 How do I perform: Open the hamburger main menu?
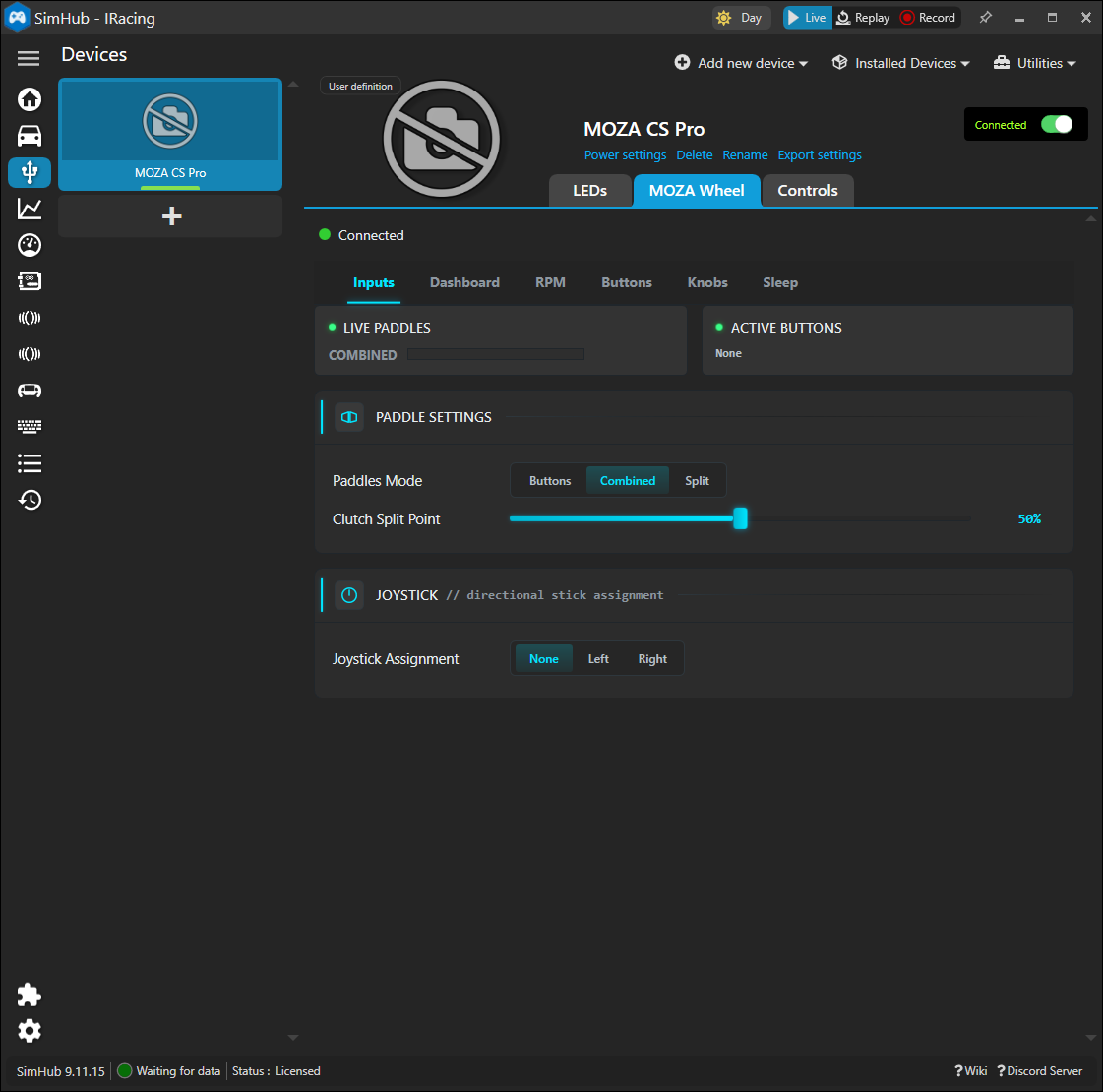click(29, 58)
